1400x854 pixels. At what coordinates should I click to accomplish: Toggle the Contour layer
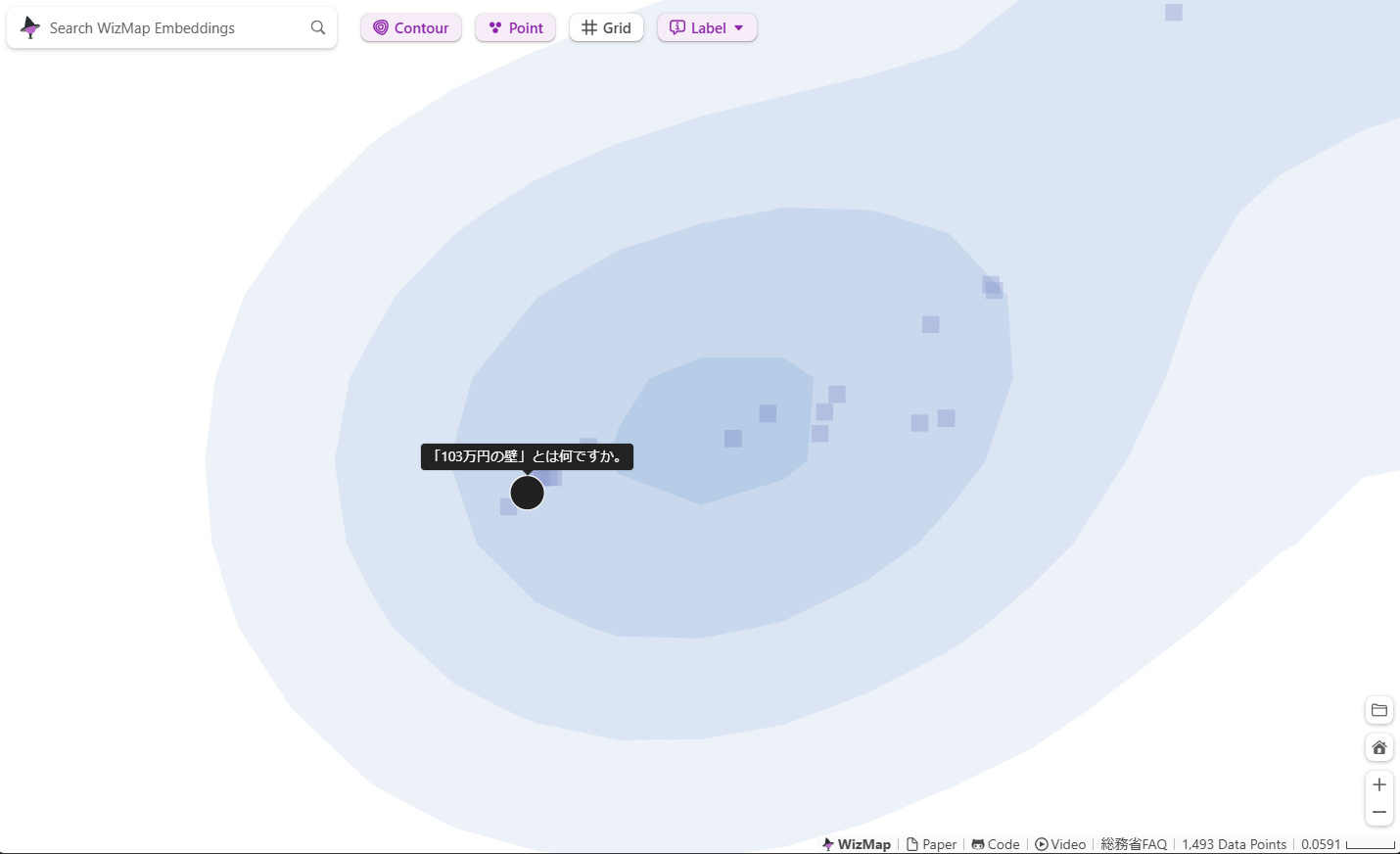point(411,27)
